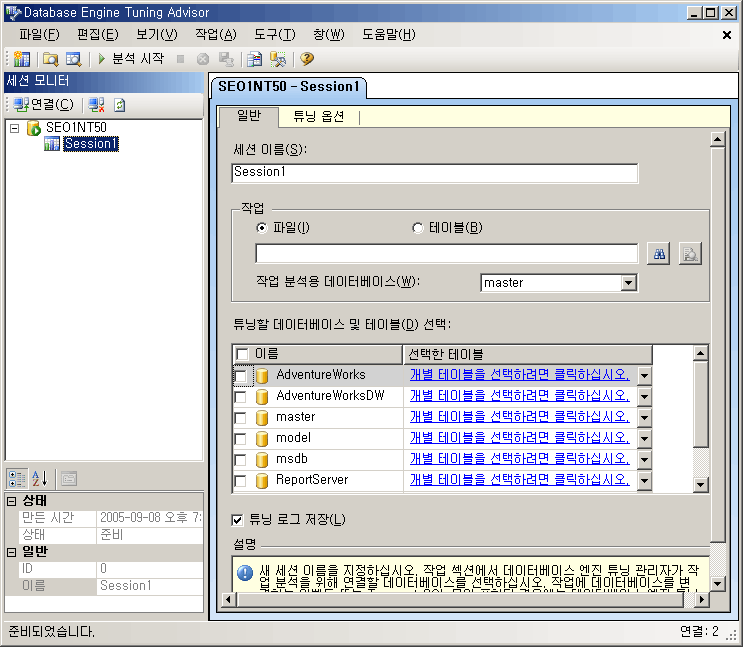Switch to the 튜닝 옵션 tab

(x=318, y=116)
